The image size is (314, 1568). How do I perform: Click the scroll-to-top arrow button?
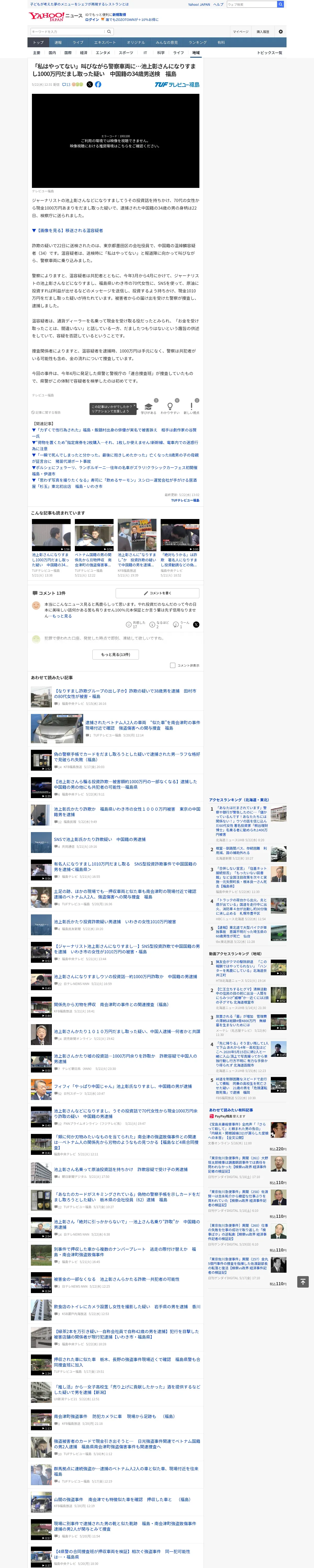point(302,1281)
